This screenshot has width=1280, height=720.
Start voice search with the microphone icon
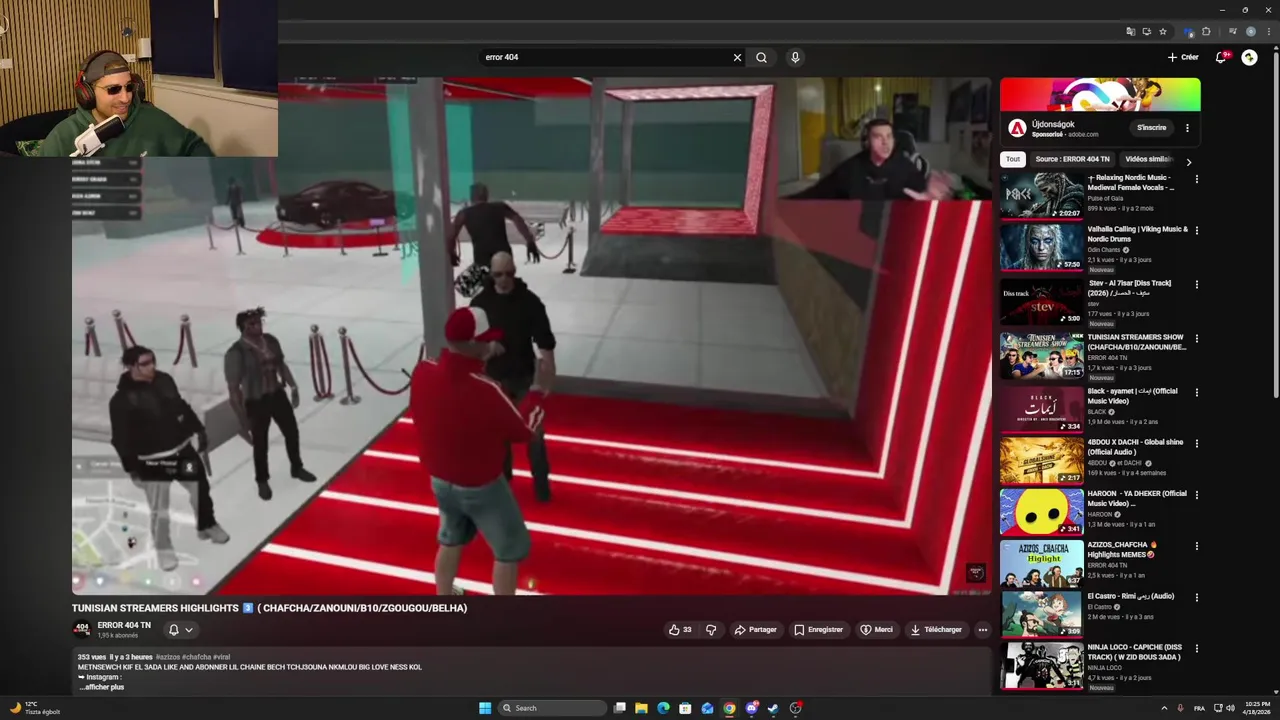pyautogui.click(x=795, y=57)
